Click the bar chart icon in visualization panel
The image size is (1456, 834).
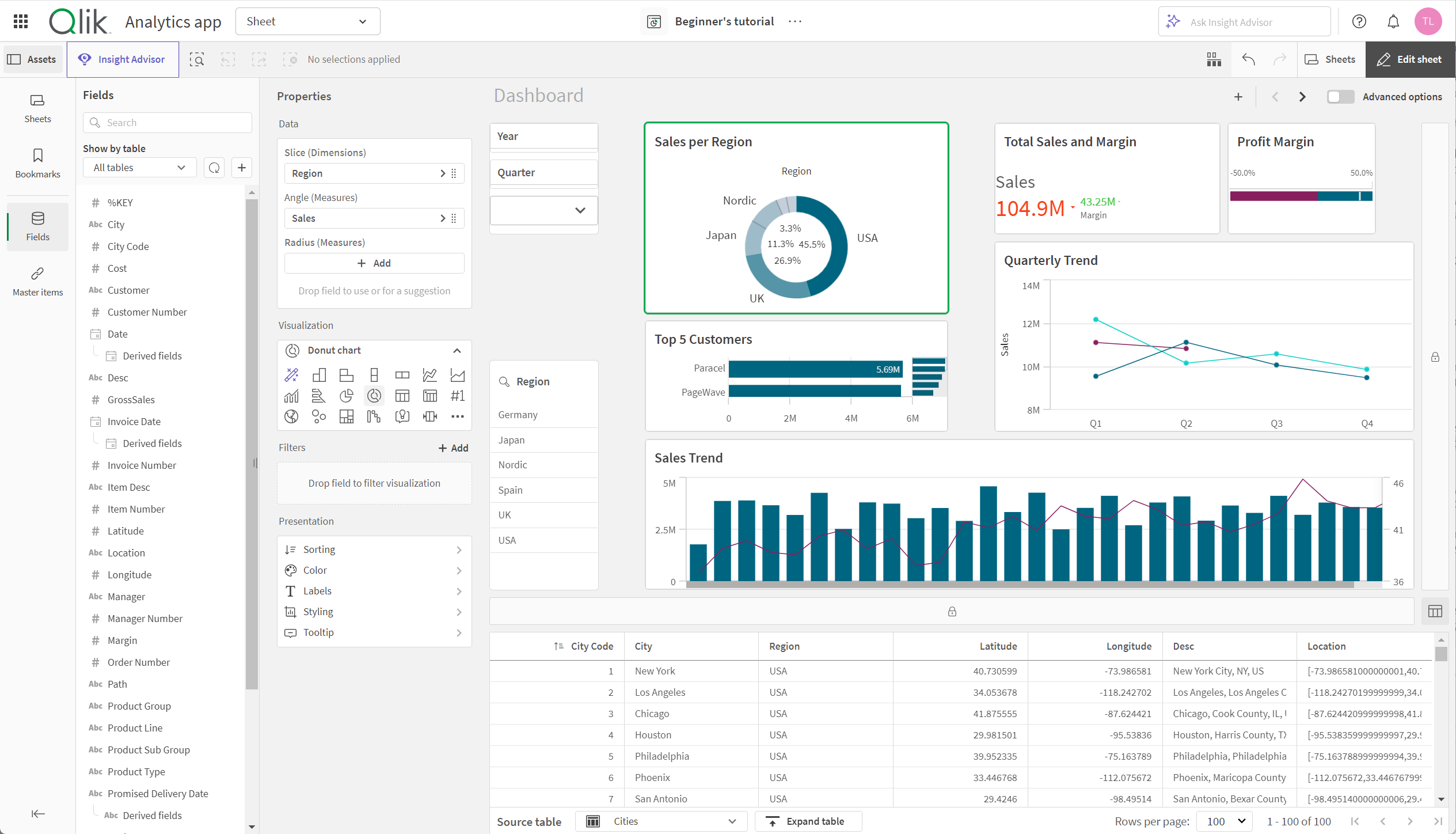(x=318, y=374)
